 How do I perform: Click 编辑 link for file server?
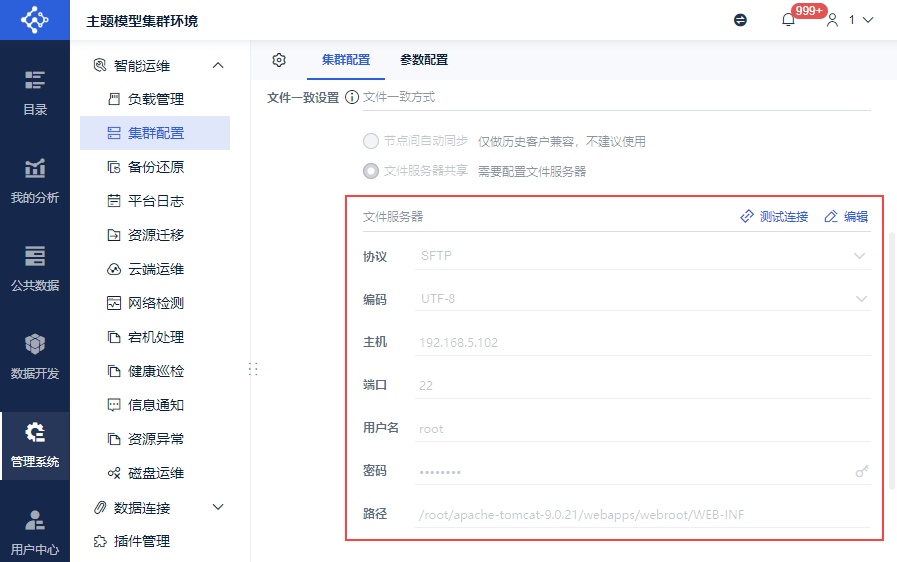[846, 216]
